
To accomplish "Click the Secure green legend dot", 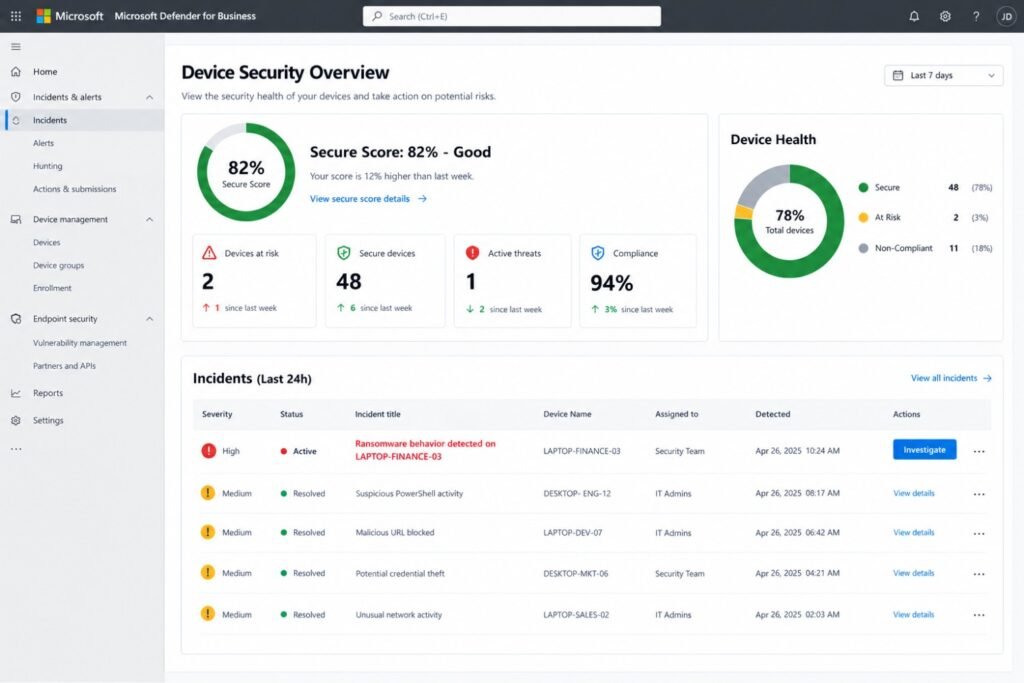I will click(863, 187).
